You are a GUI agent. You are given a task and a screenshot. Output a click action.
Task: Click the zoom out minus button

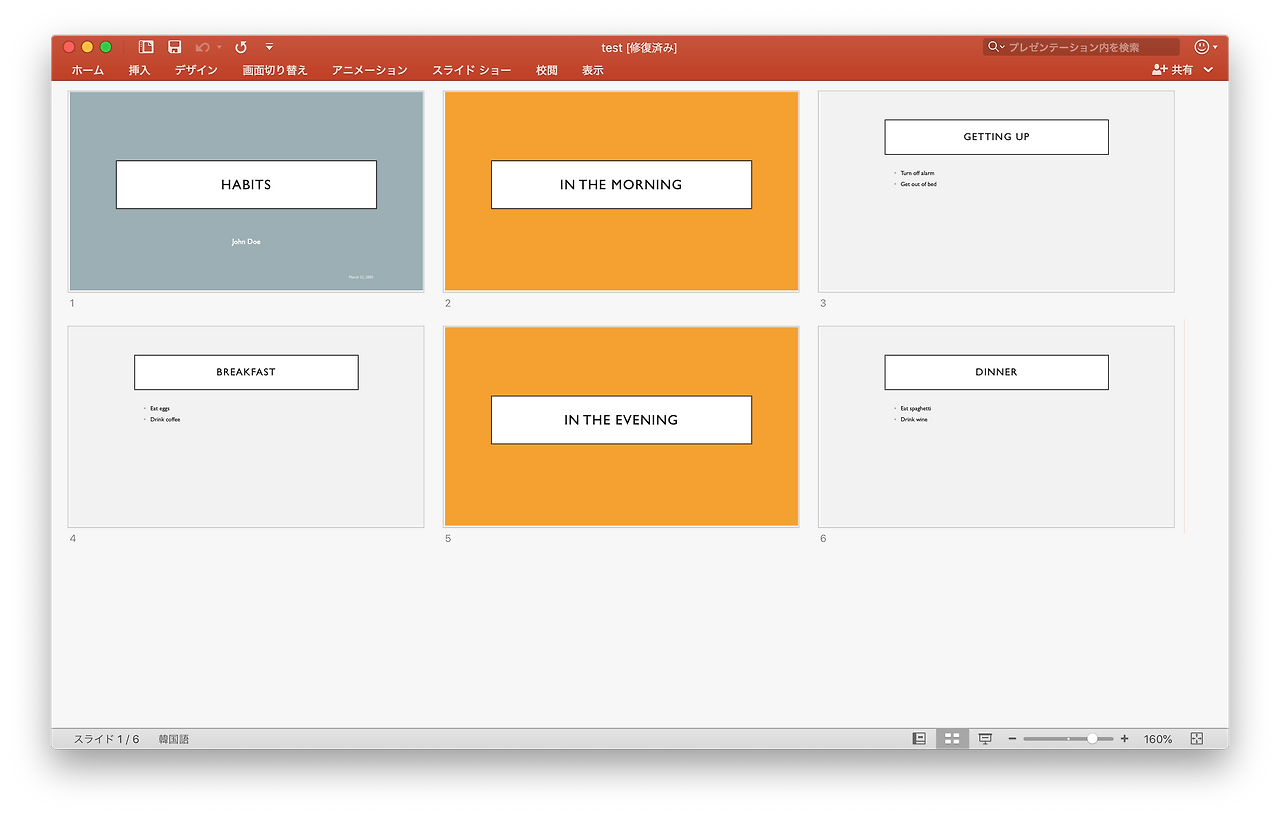pyautogui.click(x=1012, y=739)
